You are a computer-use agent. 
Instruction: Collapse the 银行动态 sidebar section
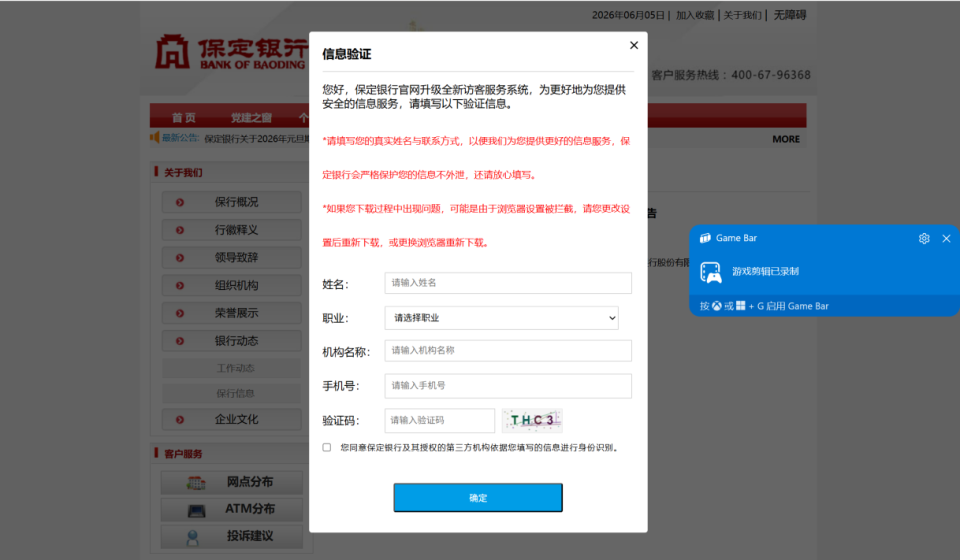[x=231, y=341]
